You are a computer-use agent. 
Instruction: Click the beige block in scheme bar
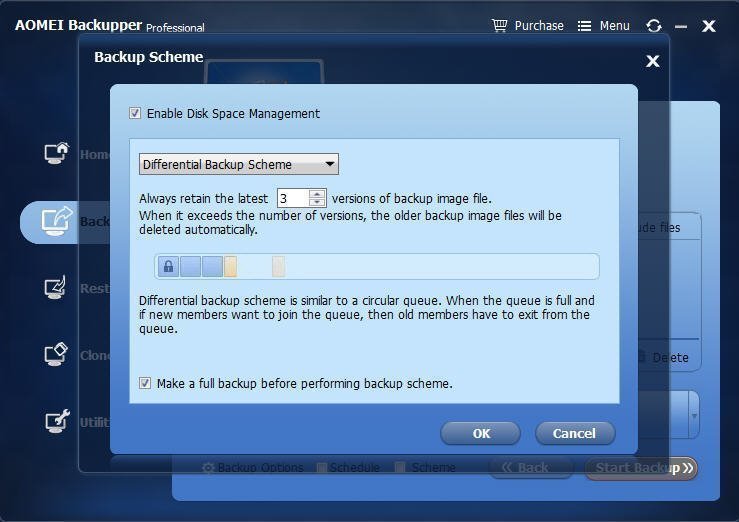[279, 267]
